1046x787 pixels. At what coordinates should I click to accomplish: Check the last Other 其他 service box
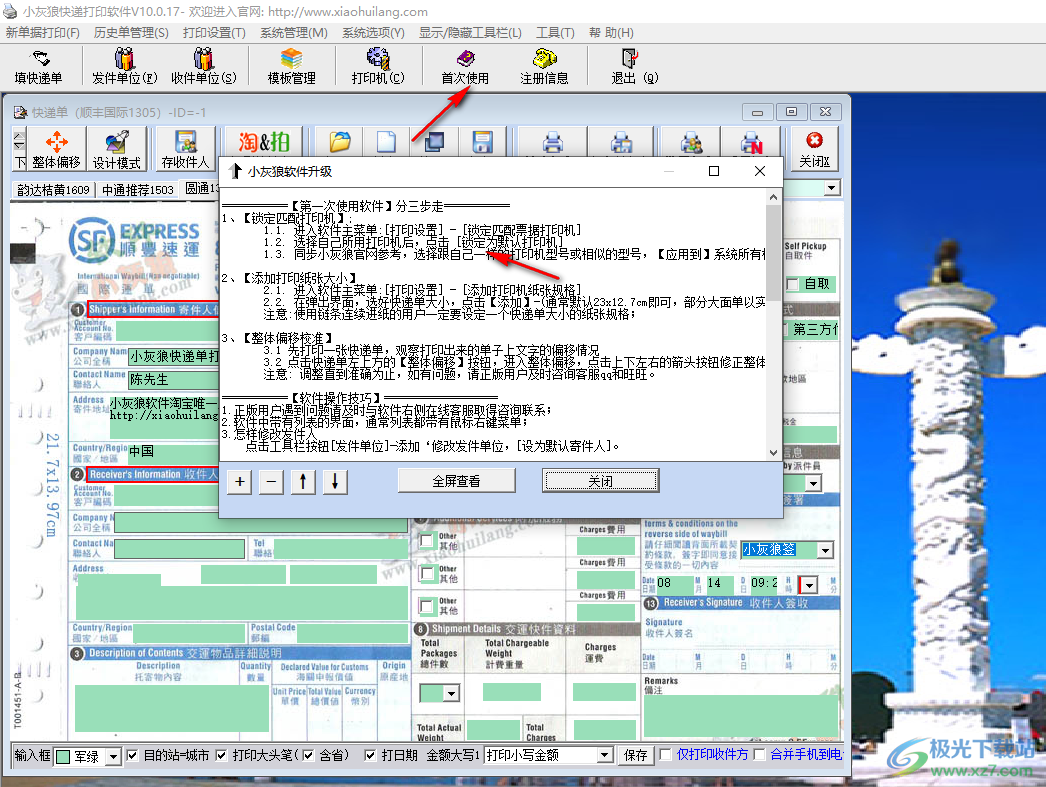coord(428,606)
